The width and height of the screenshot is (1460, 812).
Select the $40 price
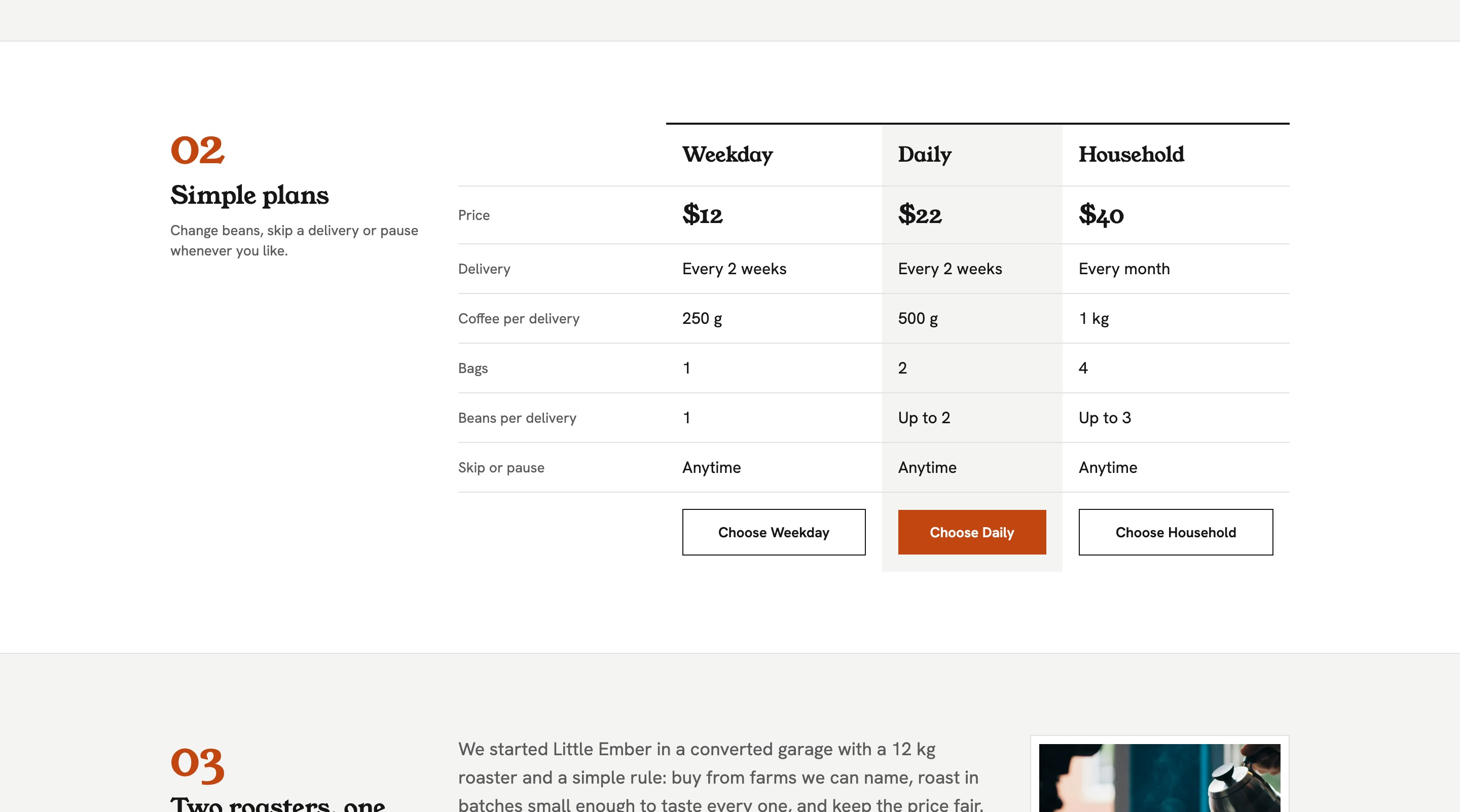click(1101, 215)
